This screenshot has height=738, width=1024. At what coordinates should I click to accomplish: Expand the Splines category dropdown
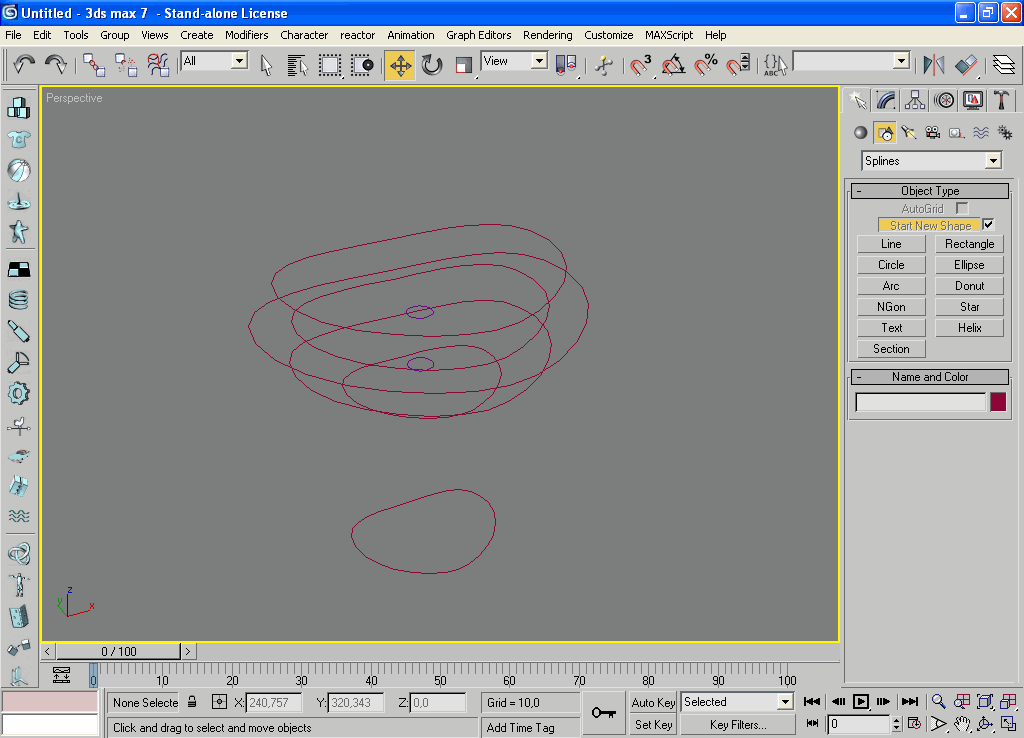(993, 161)
